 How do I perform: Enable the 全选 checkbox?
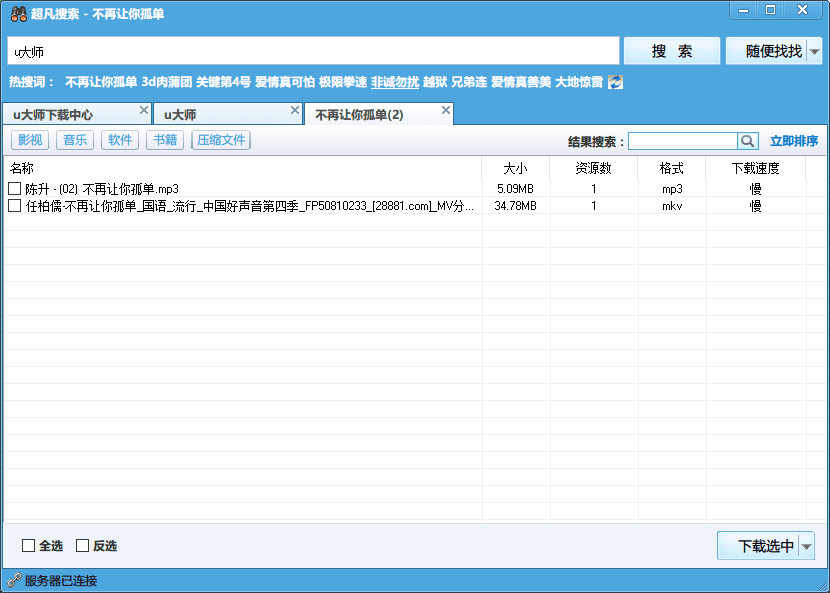point(28,545)
